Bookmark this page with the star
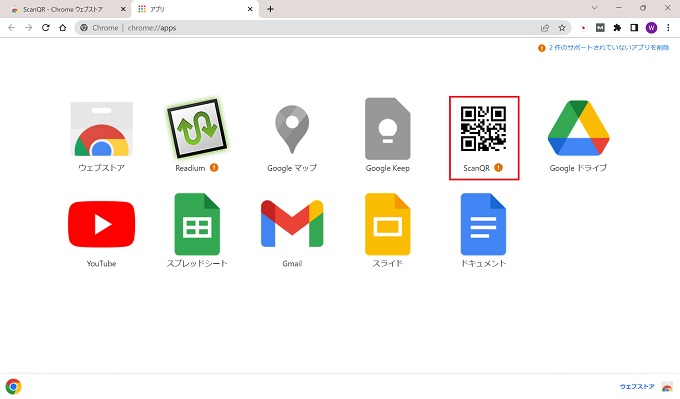Screen dimensions: 680x399 tap(562, 28)
